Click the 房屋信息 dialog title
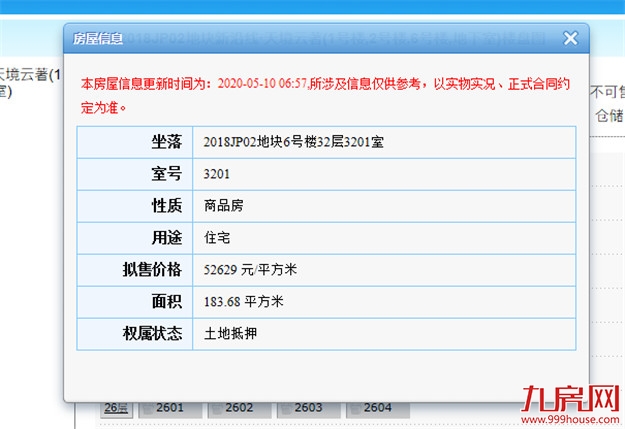Viewport: 625px width, 429px height. pyautogui.click(x=98, y=39)
